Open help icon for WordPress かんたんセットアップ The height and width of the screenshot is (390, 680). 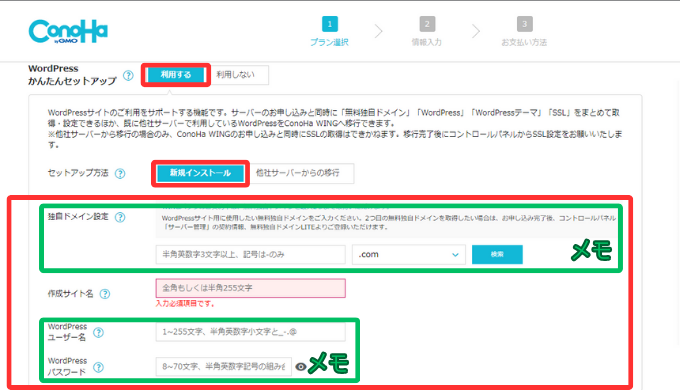pos(128,75)
